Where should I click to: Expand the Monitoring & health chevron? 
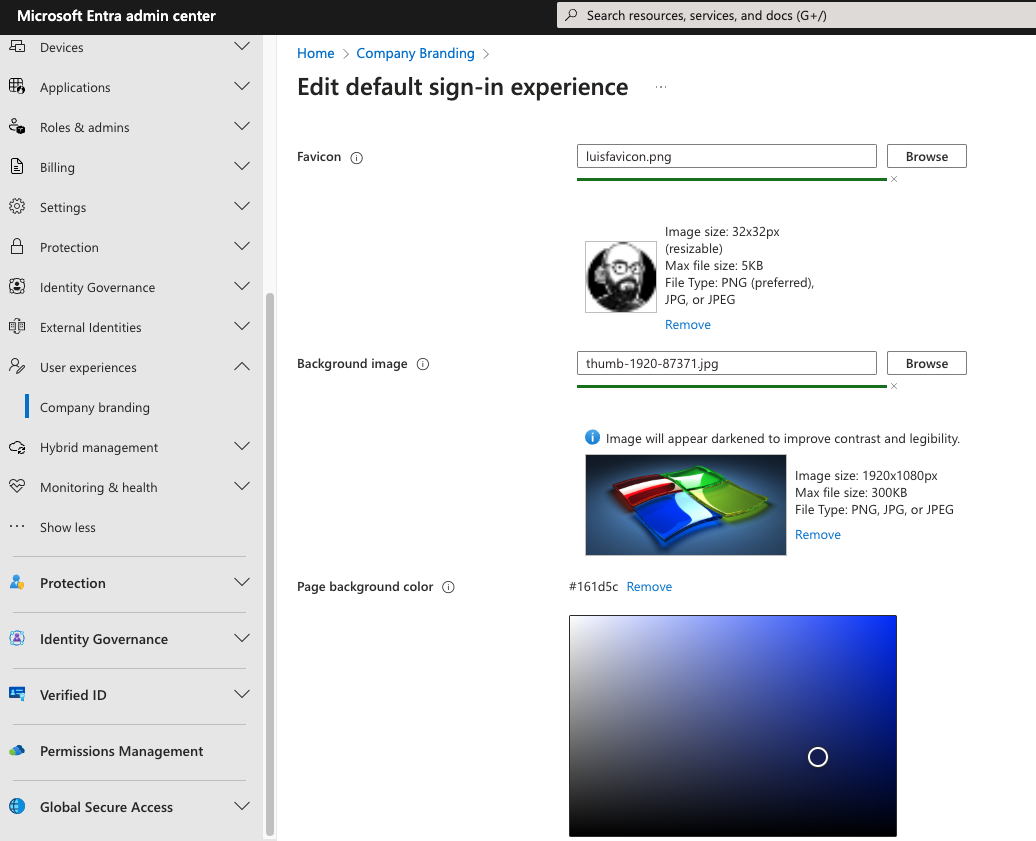pyautogui.click(x=242, y=487)
